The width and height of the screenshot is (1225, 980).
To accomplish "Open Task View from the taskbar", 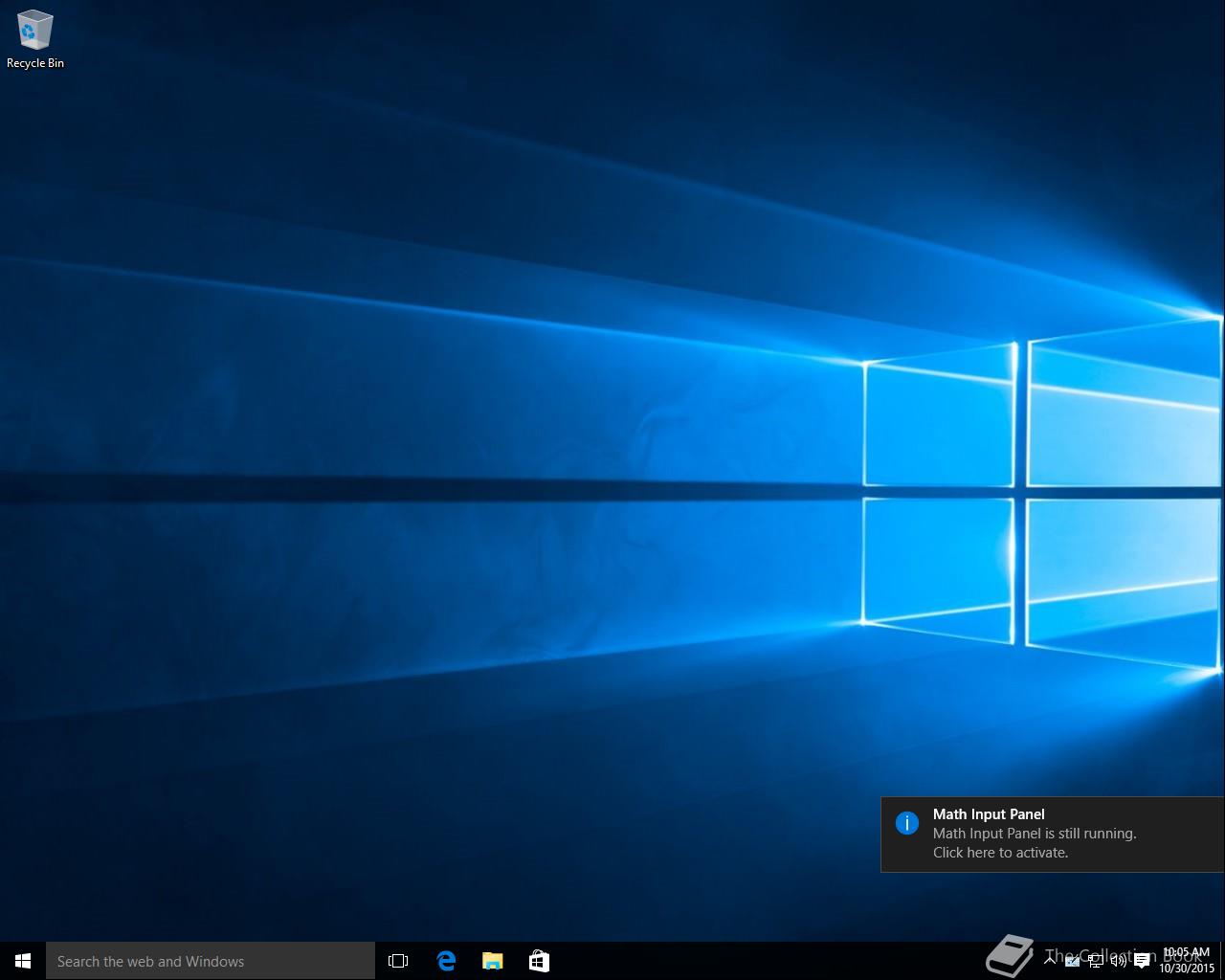I will click(x=398, y=961).
